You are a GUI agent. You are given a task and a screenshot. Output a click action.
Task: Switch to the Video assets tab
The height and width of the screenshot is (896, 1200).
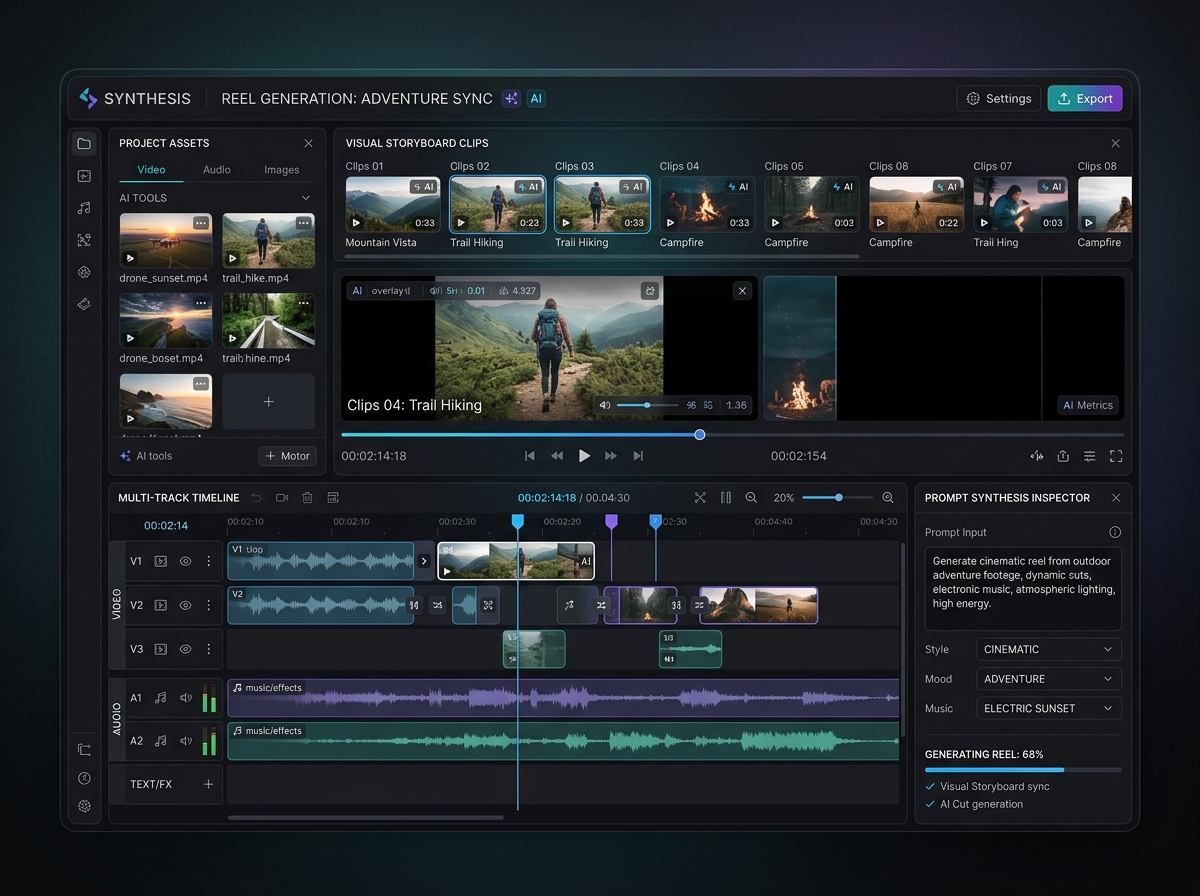click(x=151, y=170)
